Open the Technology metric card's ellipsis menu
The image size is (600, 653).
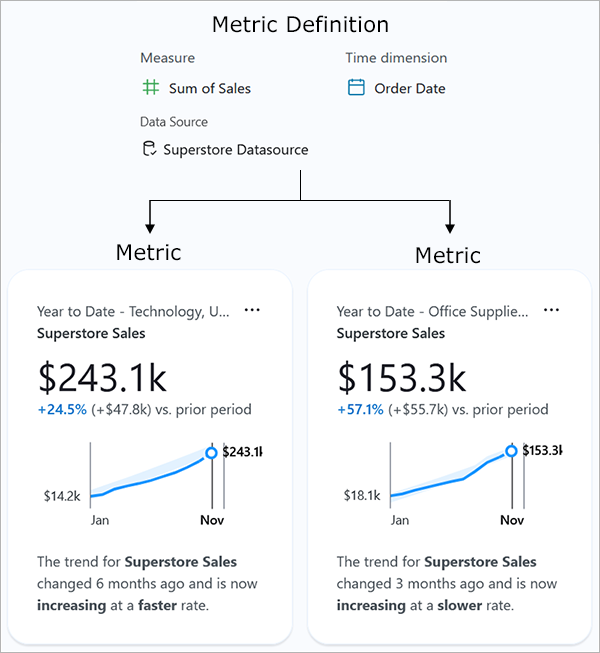(x=252, y=310)
